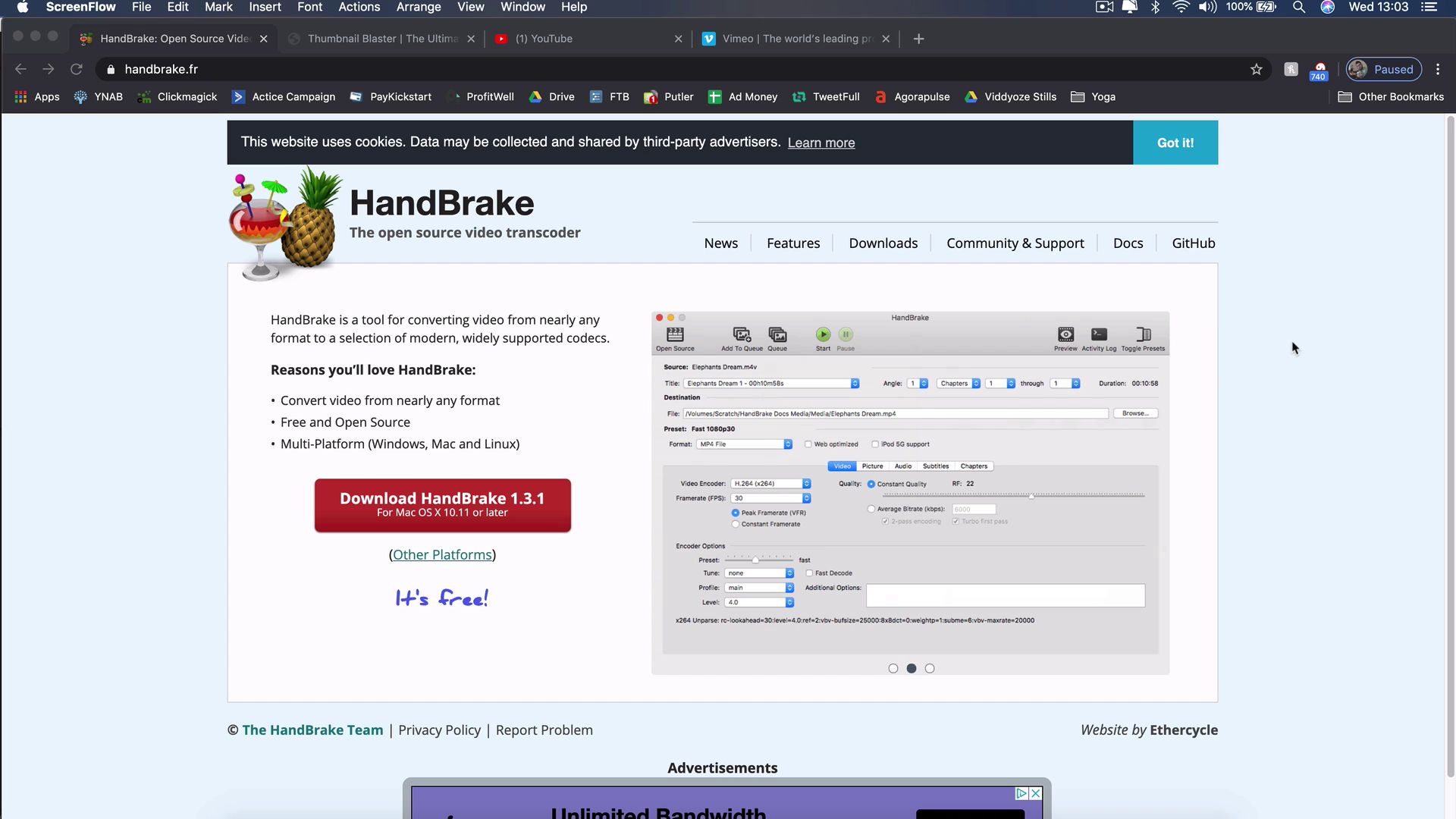Toggle the Turbo first pass checkbox
The image size is (1456, 819).
[x=955, y=521]
